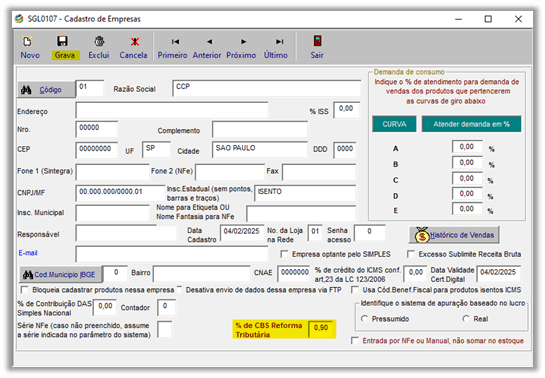Check Usa Cód.Benef.Fiscal para produtos isentos
The width and height of the screenshot is (545, 378).
tap(355, 290)
